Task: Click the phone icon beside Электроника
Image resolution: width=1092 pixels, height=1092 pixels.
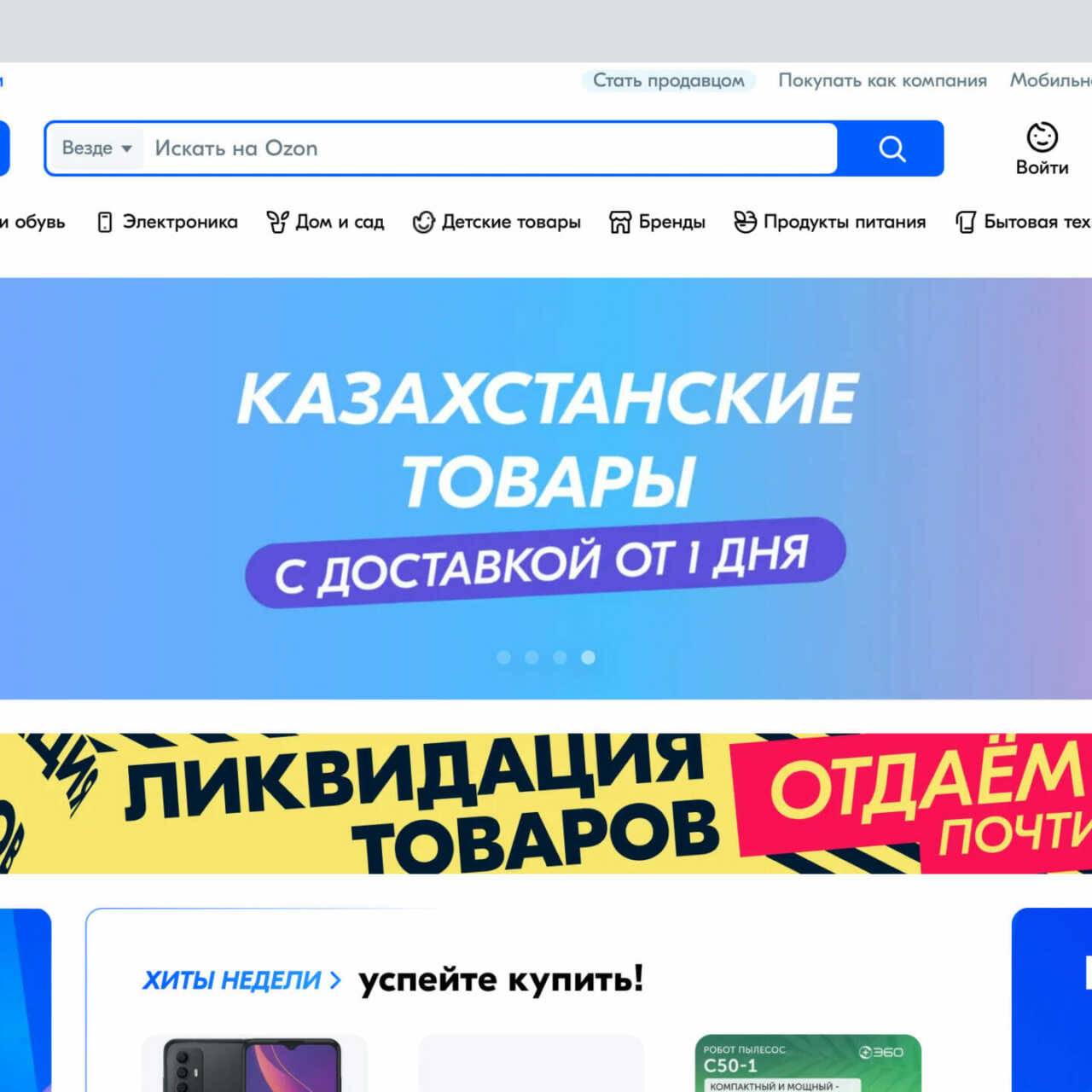Action: click(105, 223)
